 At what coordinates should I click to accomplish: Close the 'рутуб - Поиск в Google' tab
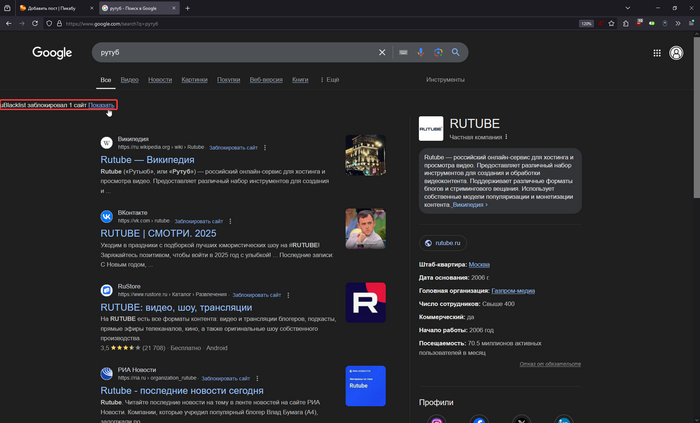175,8
